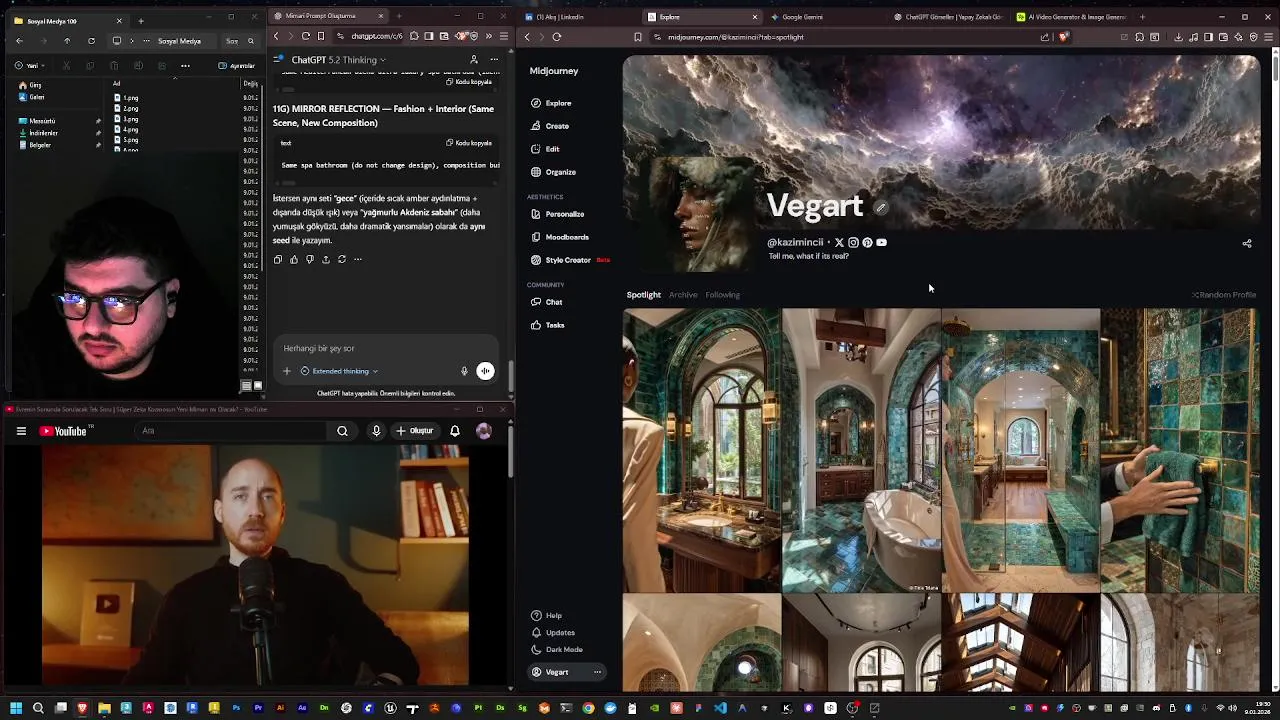Viewport: 1280px width, 720px height.
Task: Open the Windows Start menu
Action: 16,708
